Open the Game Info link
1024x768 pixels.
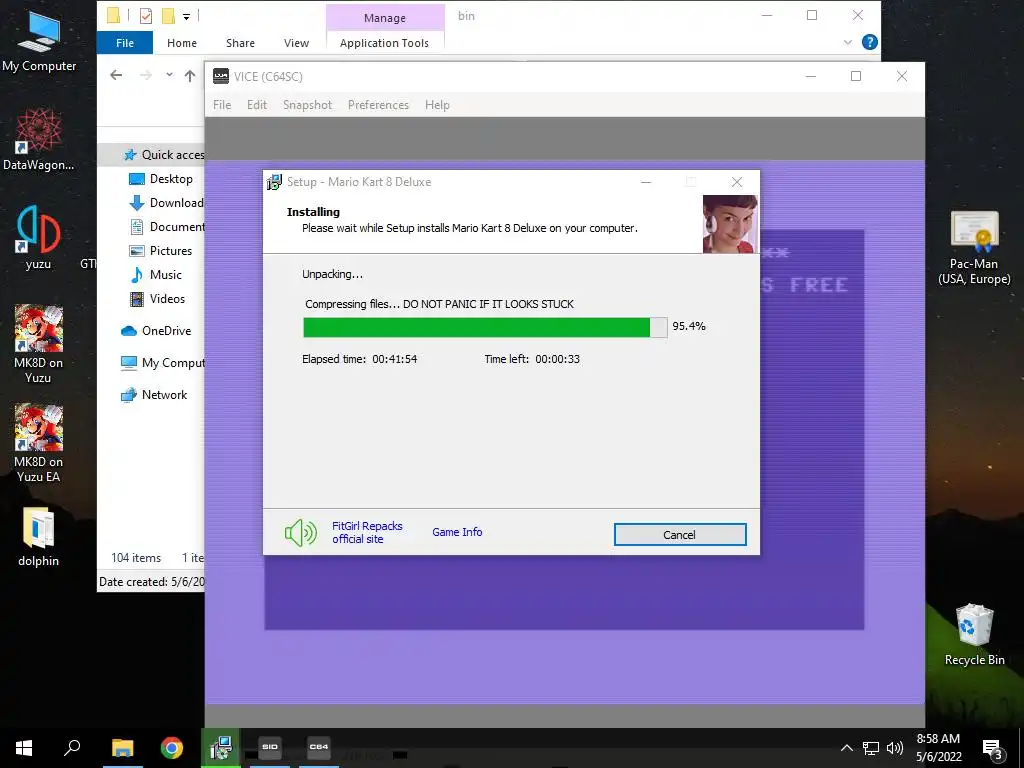point(457,532)
